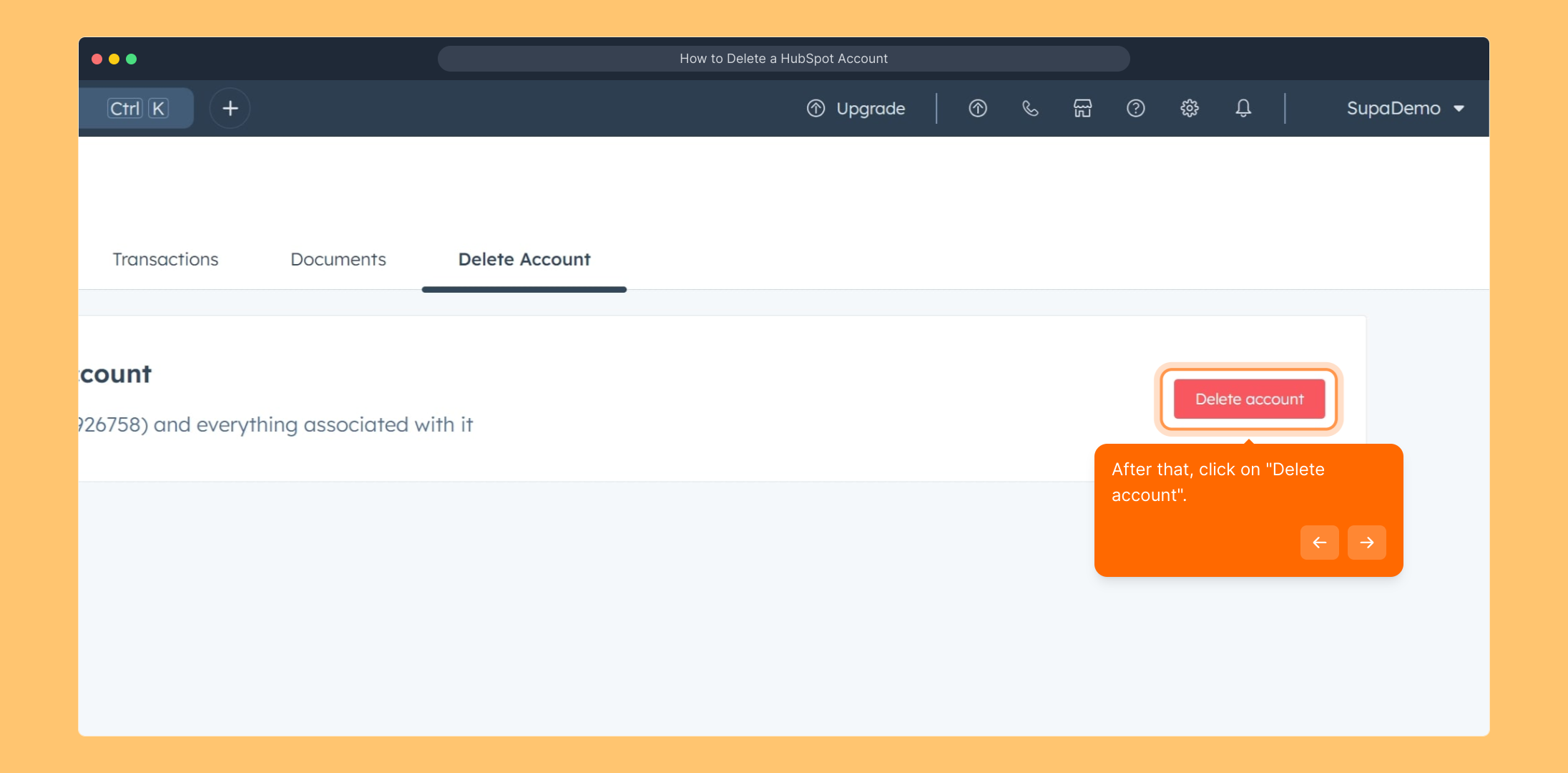The image size is (1568, 773).
Task: Click the Upgrade link text
Action: 871,108
